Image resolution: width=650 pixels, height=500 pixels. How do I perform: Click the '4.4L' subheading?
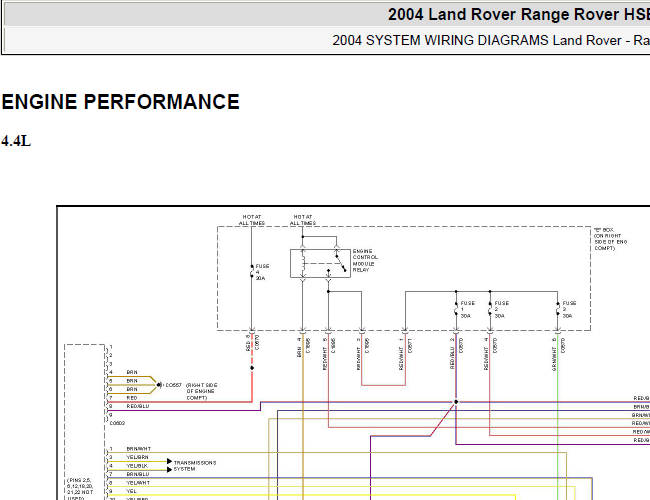click(16, 141)
